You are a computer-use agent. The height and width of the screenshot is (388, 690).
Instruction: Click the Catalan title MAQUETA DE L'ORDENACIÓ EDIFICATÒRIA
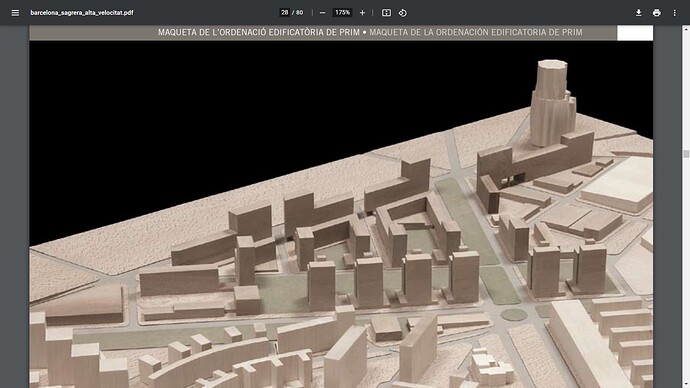click(x=259, y=32)
